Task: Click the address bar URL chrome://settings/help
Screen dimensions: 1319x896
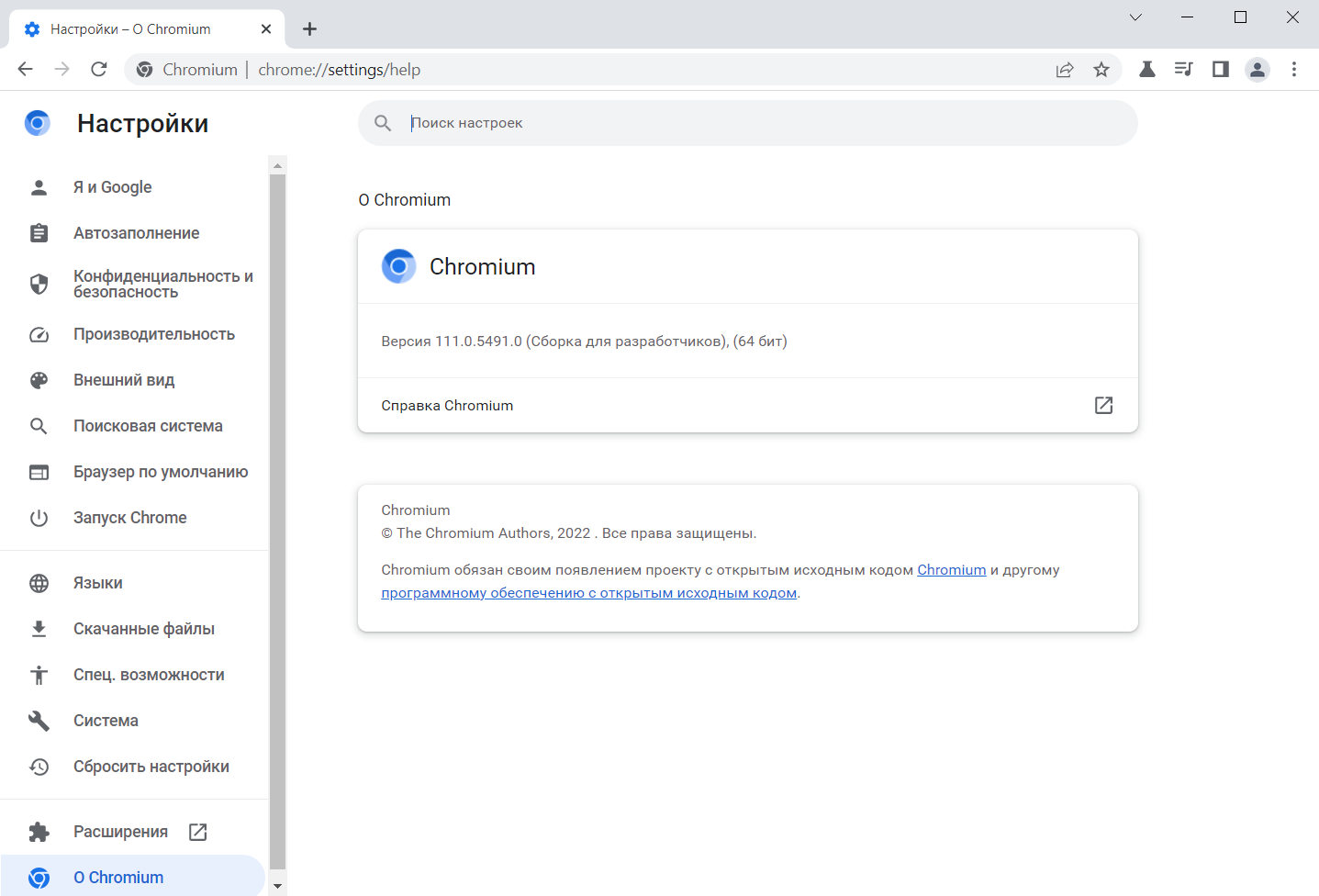Action: tap(340, 70)
